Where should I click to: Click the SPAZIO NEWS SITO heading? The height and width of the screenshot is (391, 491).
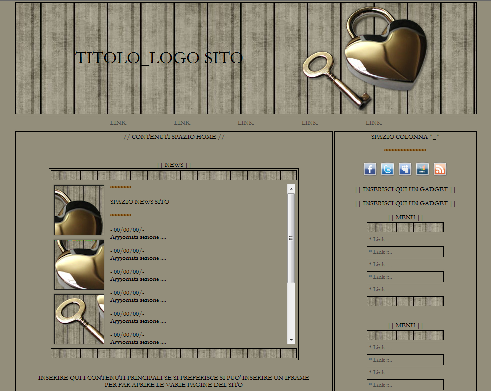(140, 202)
